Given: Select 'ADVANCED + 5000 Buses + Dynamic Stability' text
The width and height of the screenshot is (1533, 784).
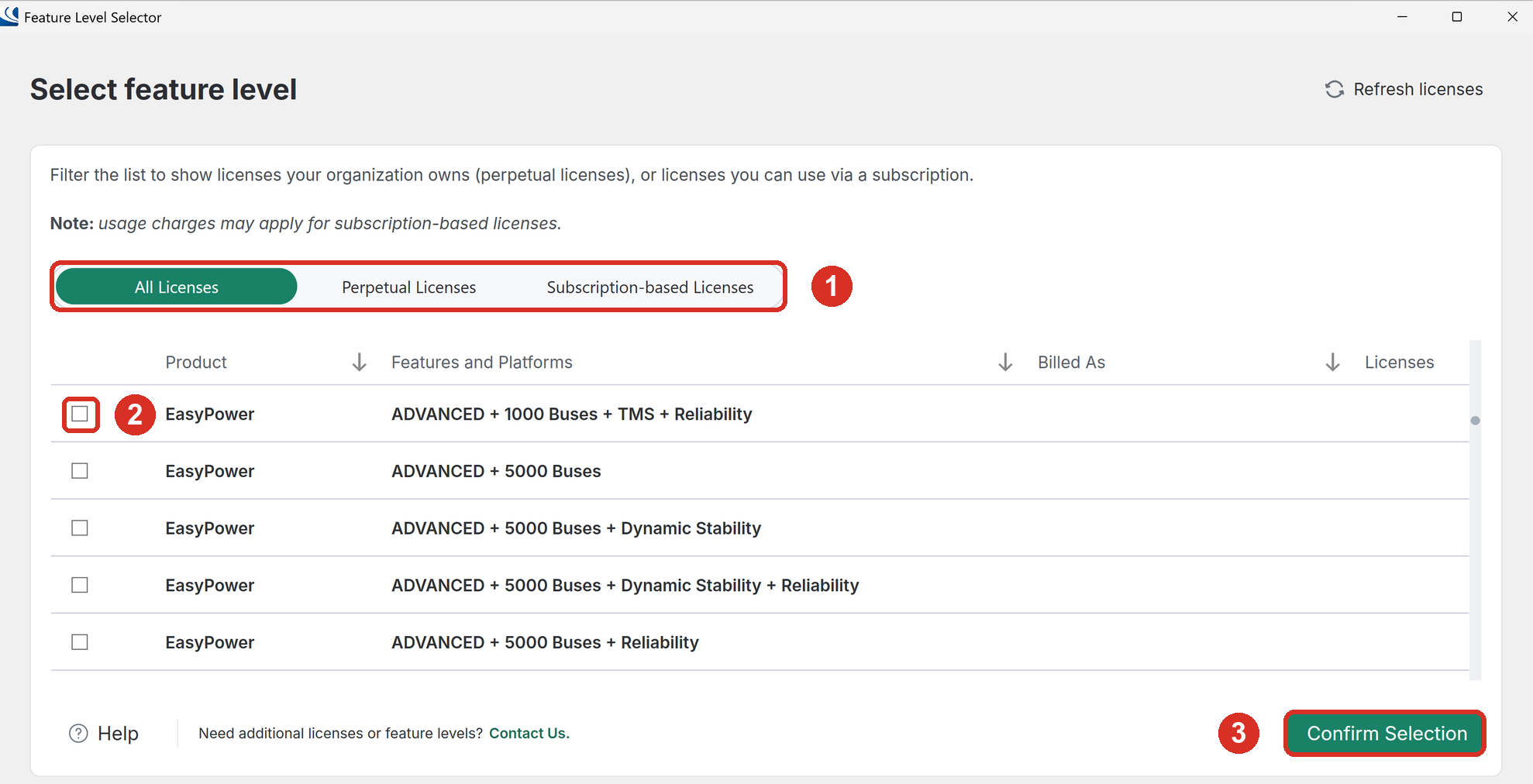Looking at the screenshot, I should (x=576, y=528).
